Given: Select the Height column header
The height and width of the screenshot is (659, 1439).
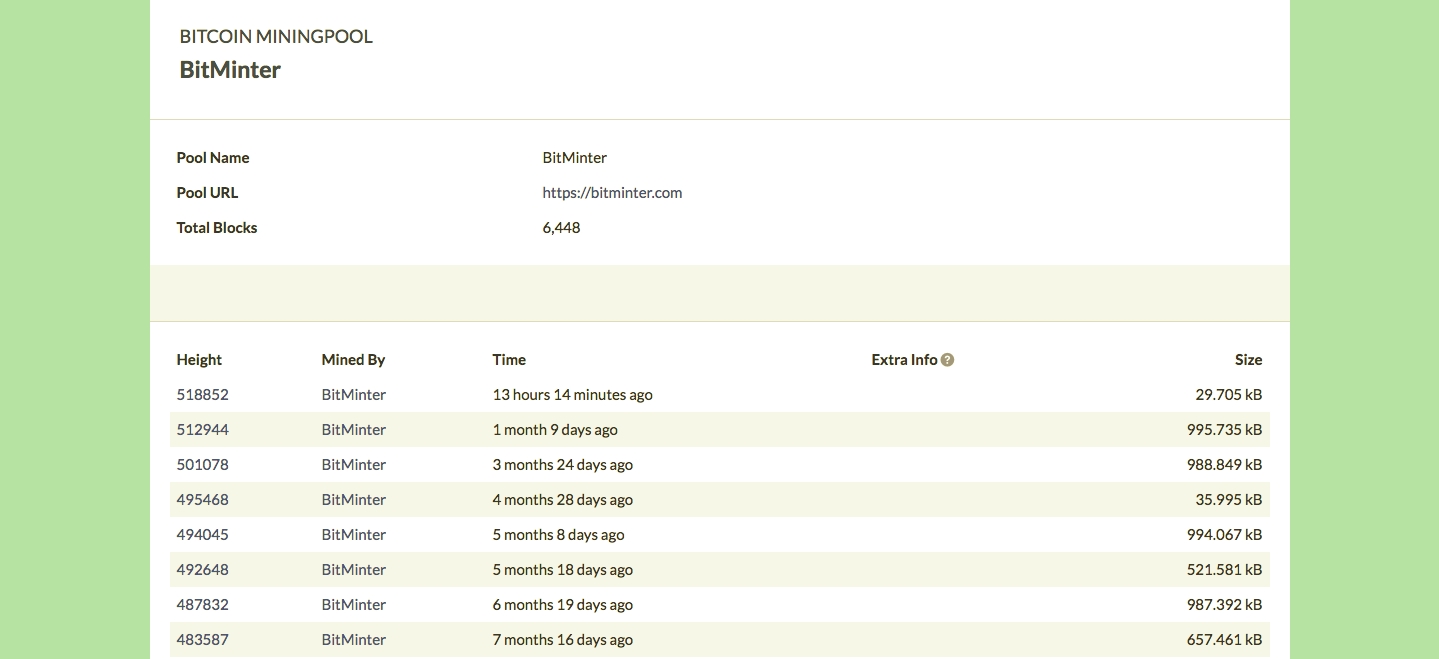Looking at the screenshot, I should coord(199,360).
